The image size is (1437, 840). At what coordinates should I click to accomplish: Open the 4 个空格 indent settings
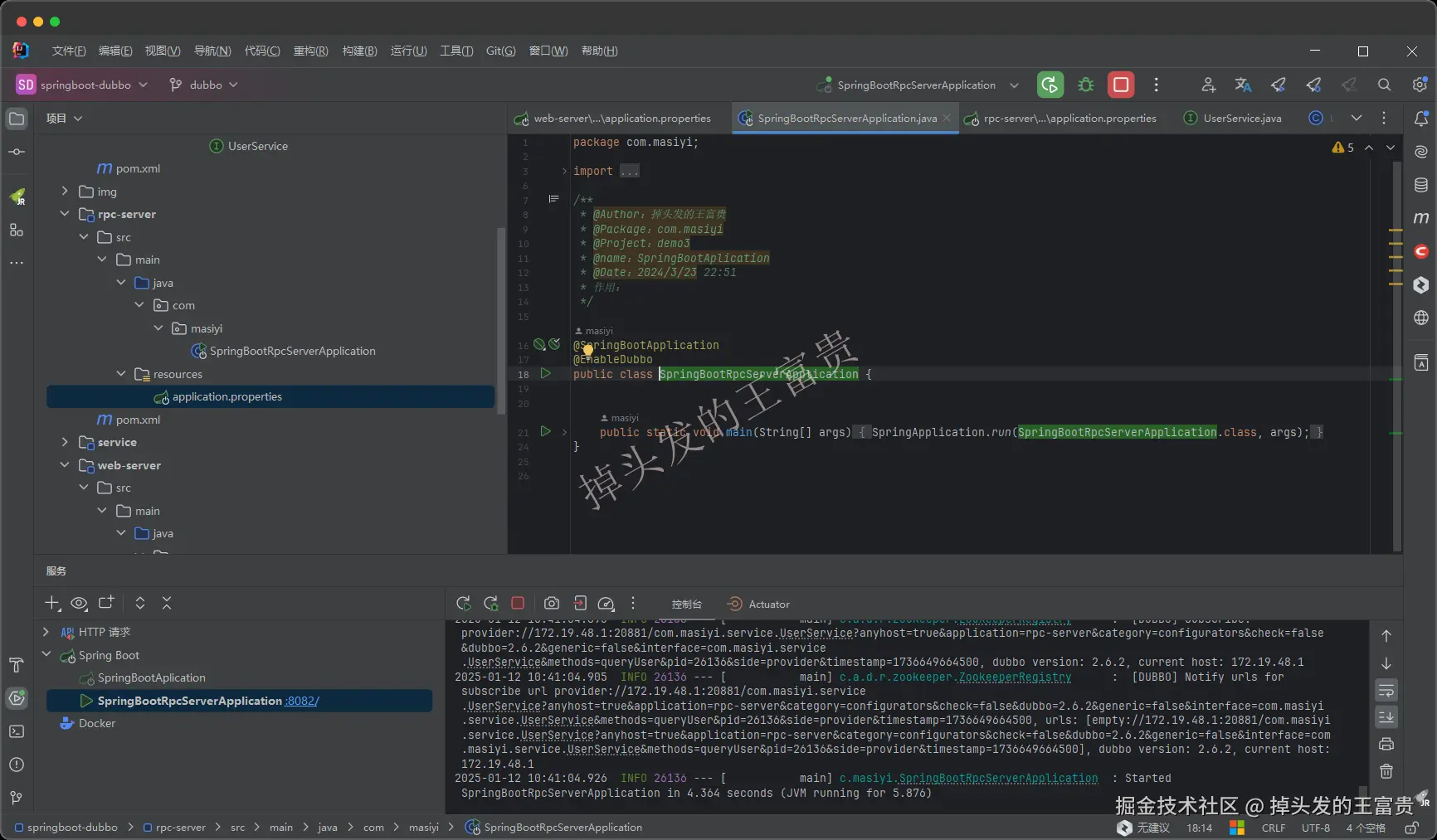(1366, 828)
